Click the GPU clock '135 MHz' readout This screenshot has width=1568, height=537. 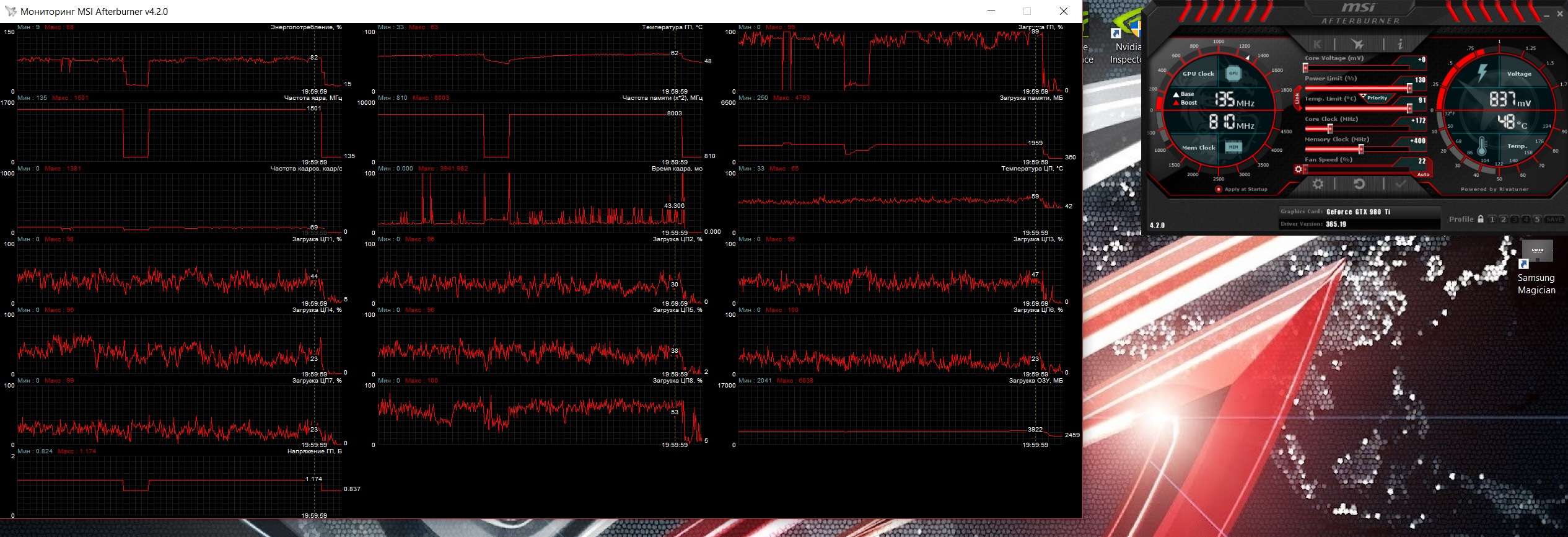[x=1233, y=100]
